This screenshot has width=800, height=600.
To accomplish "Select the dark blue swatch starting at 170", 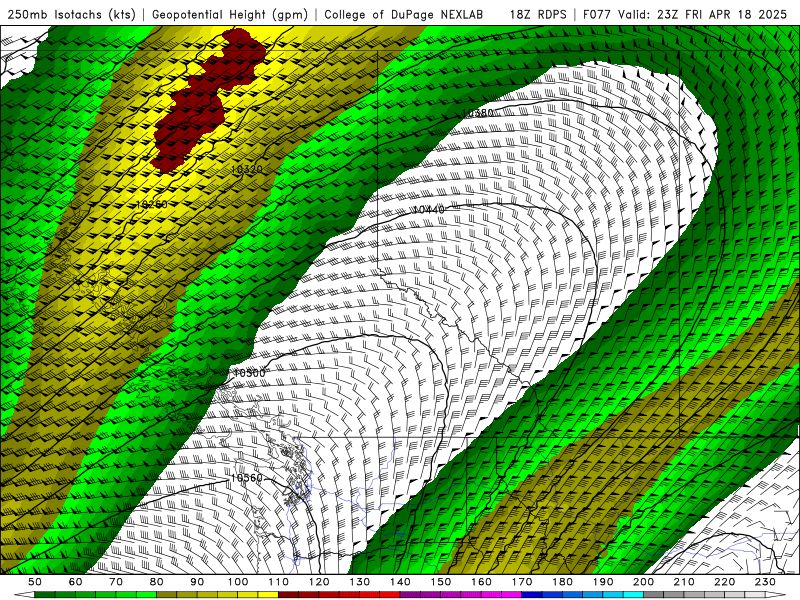I will click(532, 595).
